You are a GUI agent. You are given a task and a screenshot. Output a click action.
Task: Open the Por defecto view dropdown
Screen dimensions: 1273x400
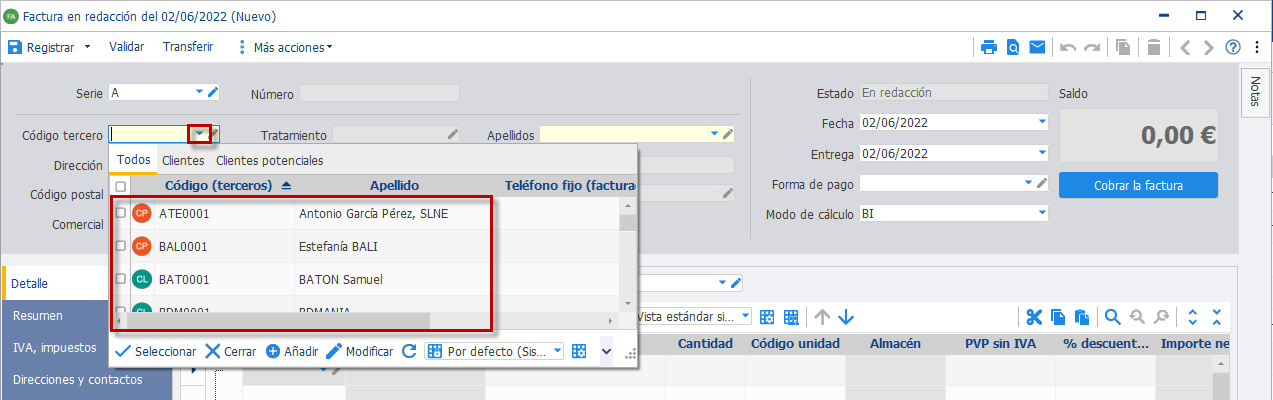point(557,351)
